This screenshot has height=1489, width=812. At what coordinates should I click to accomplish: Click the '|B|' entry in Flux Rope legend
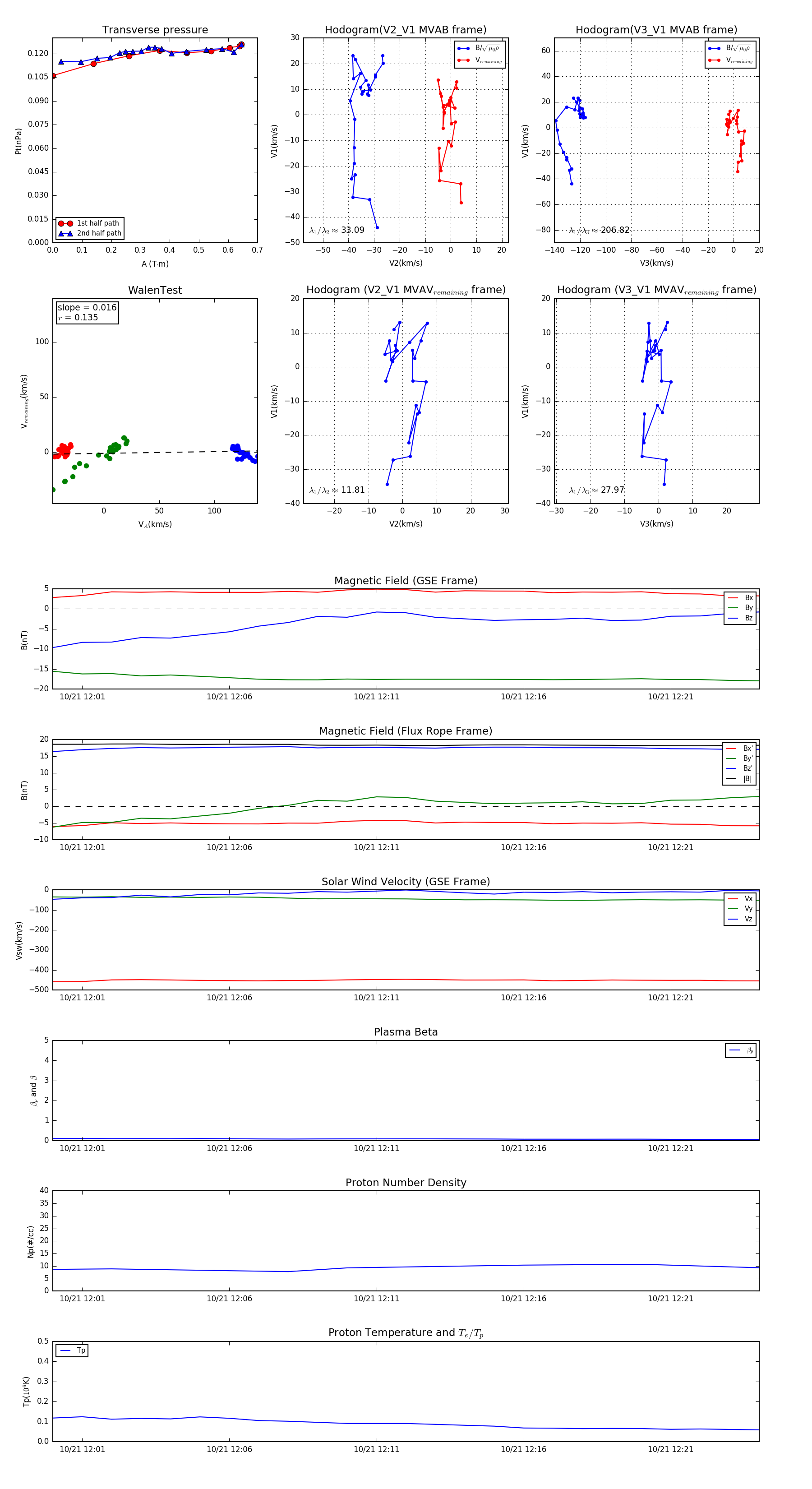pos(740,779)
